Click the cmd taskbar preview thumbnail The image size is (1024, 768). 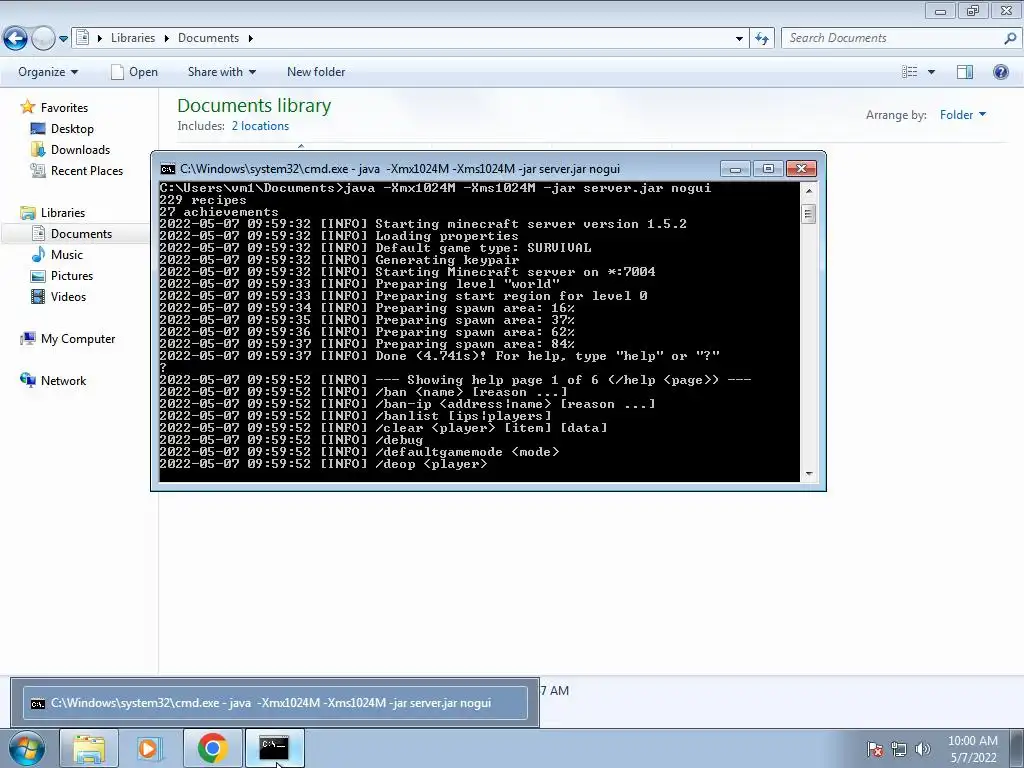click(x=275, y=703)
